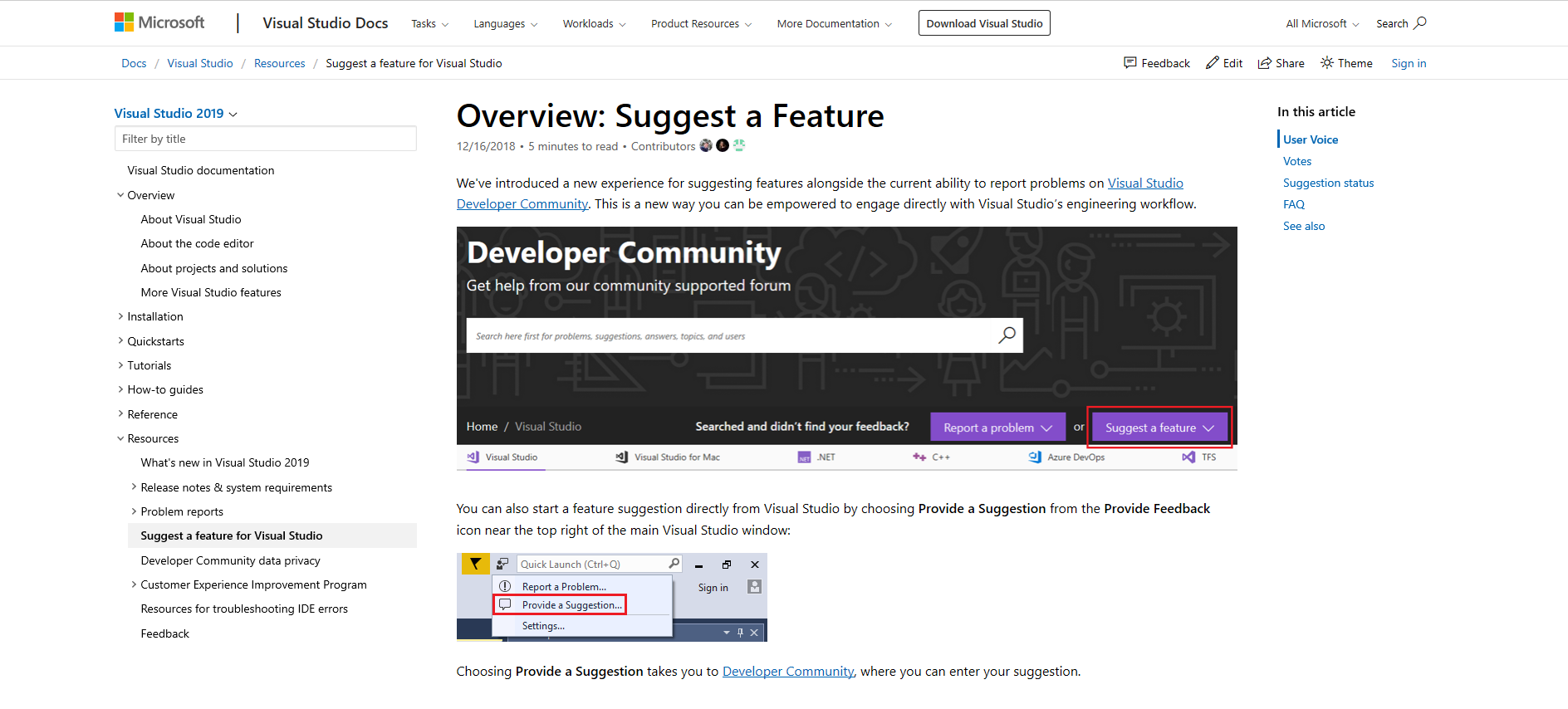Screen dimensions: 1568x709
Task: Open Feedback from the action bar
Action: (1156, 63)
